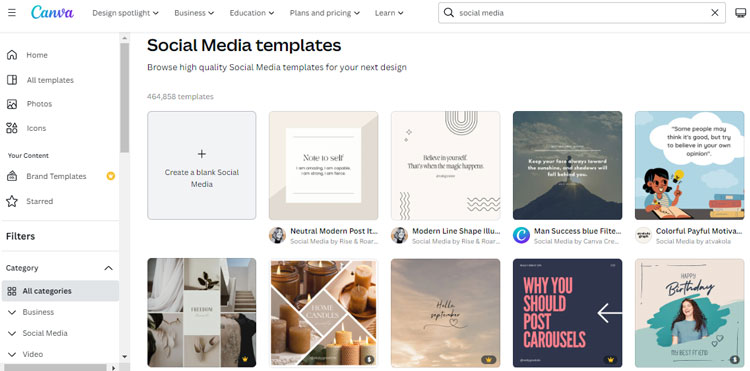Screen dimensions: 750x371
Task: Open mountain sunshine quote template thumbnail
Action: pos(567,165)
